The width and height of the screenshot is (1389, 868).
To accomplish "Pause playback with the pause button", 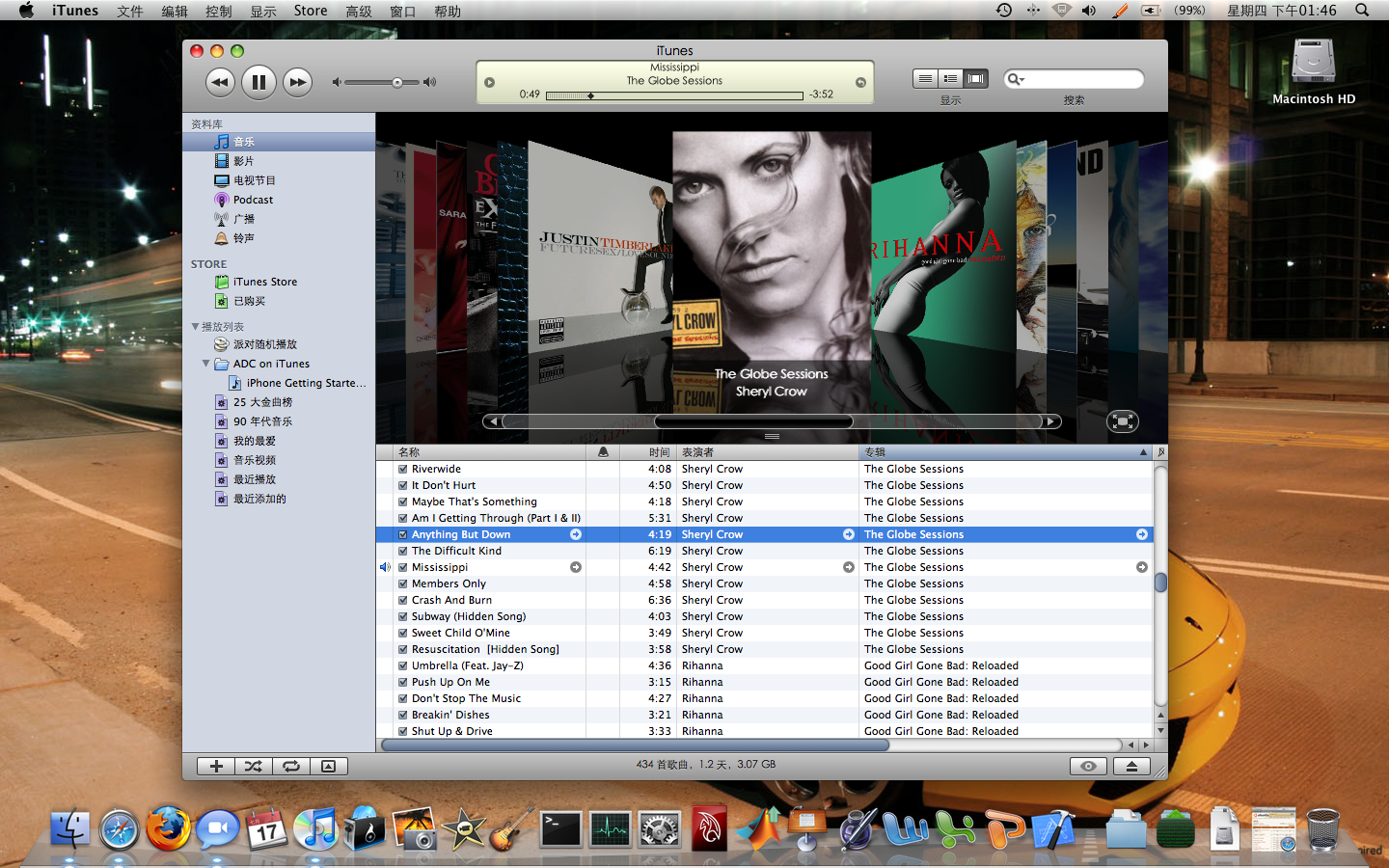I will tap(259, 82).
